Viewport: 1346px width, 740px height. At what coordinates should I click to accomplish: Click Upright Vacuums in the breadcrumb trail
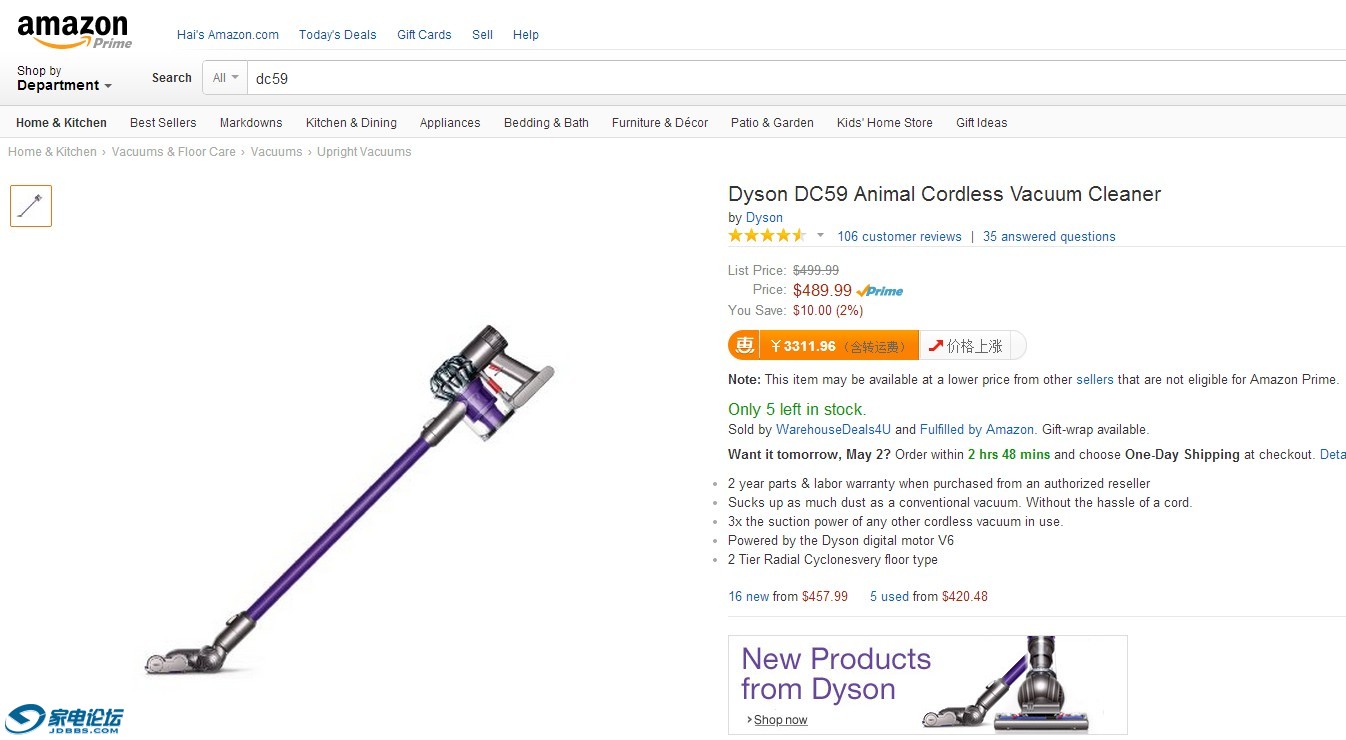[x=364, y=151]
